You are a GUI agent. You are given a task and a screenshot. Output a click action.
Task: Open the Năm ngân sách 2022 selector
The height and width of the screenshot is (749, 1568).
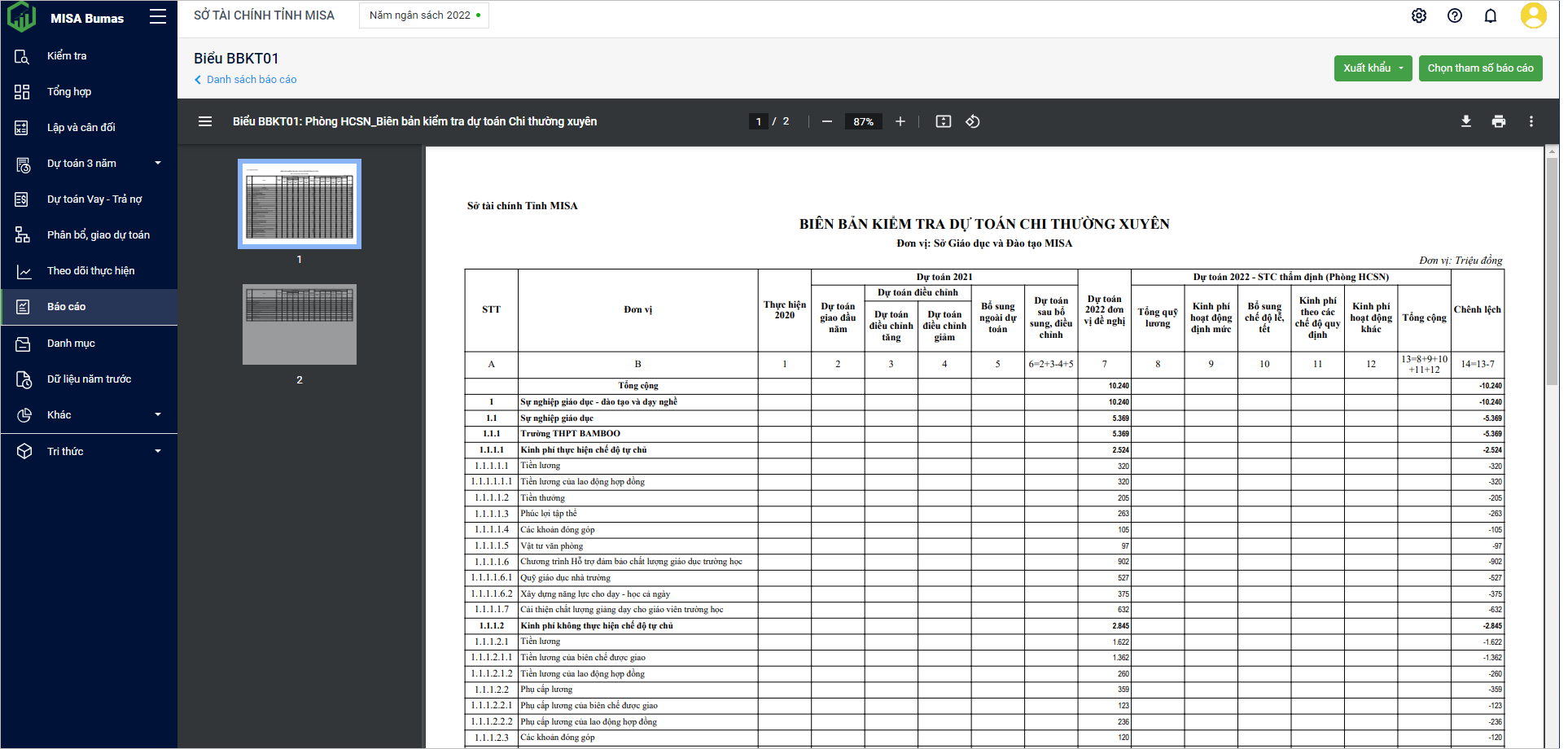[423, 15]
